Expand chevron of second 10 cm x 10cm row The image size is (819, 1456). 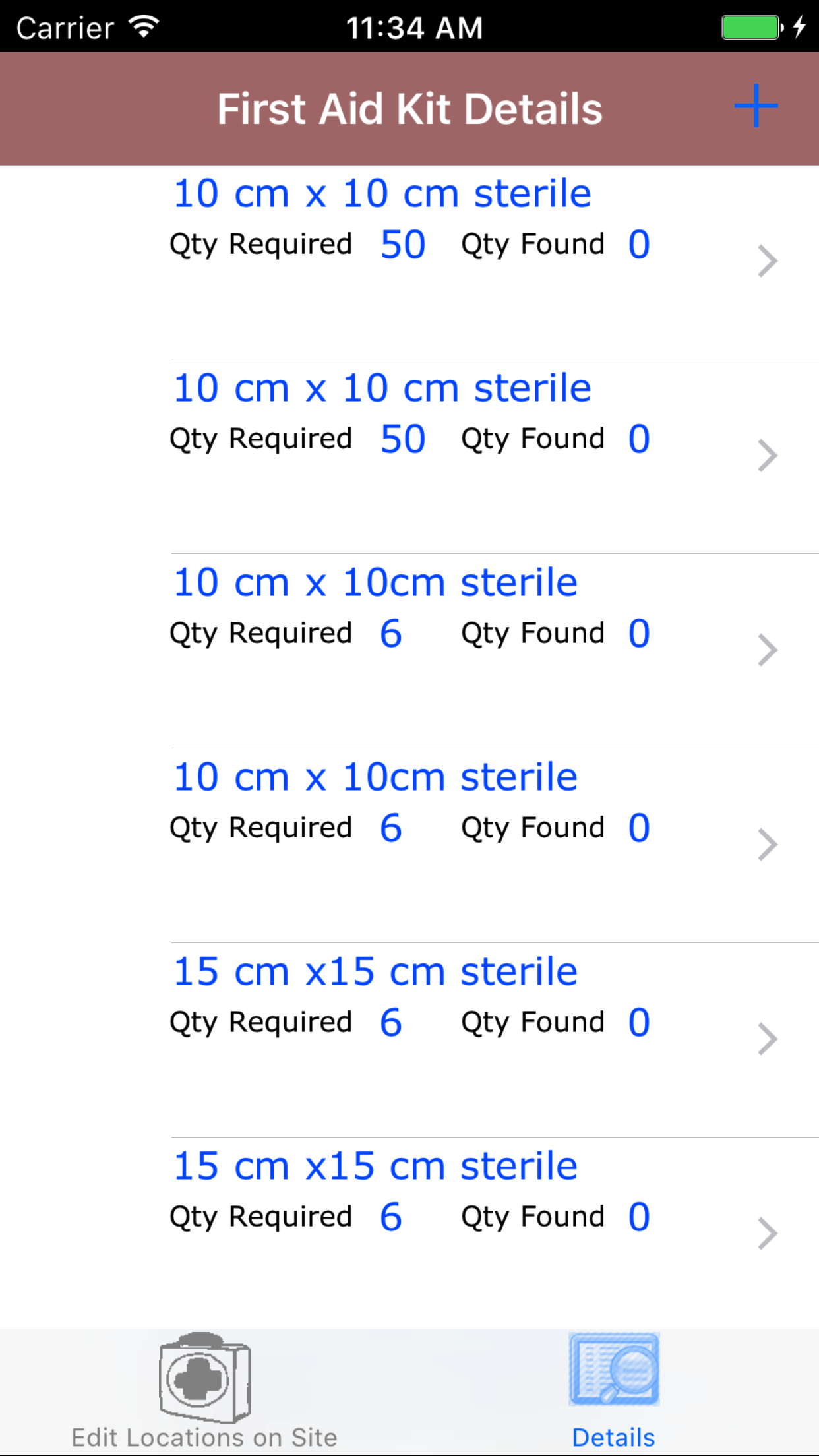[768, 845]
